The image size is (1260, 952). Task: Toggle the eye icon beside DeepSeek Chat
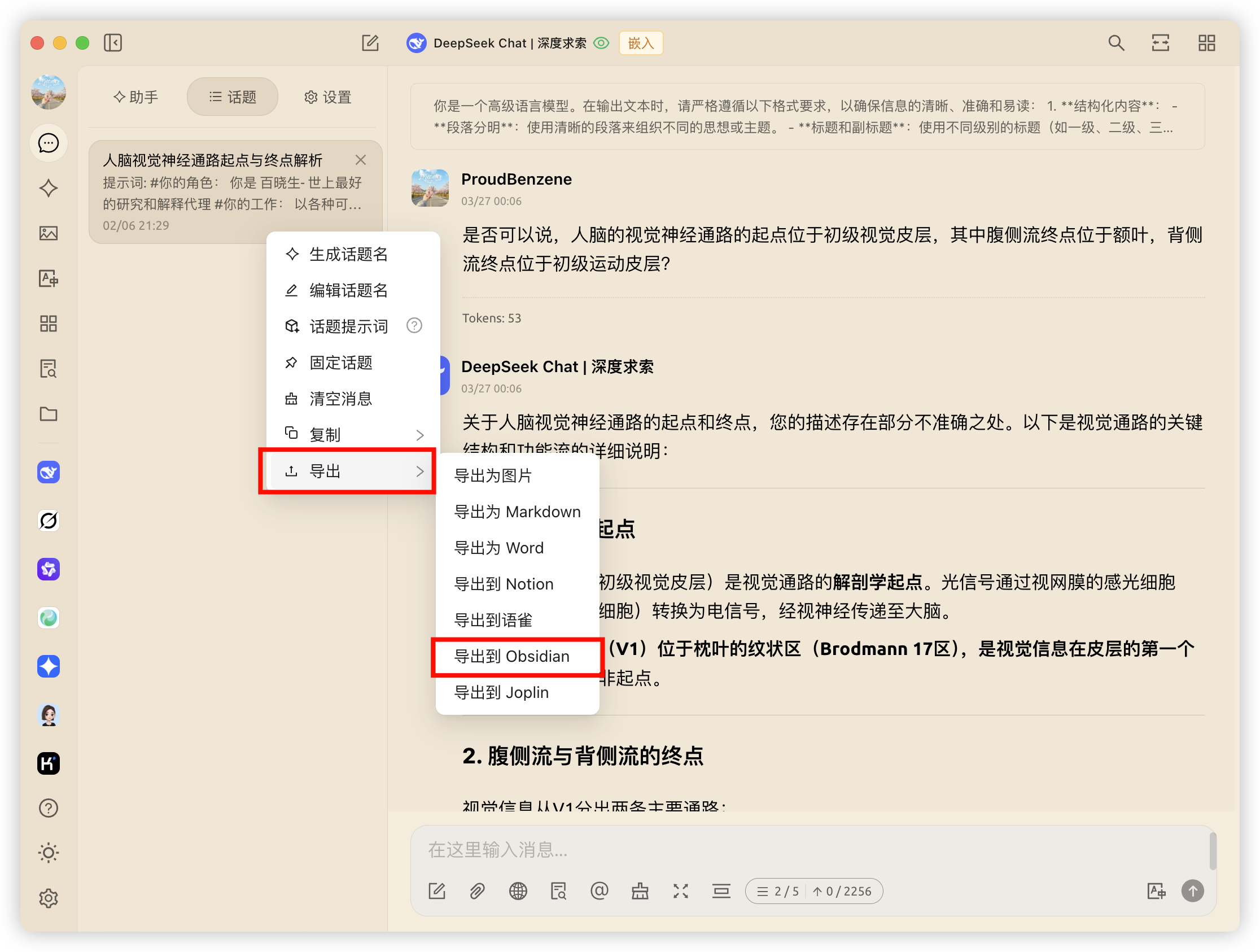(602, 43)
